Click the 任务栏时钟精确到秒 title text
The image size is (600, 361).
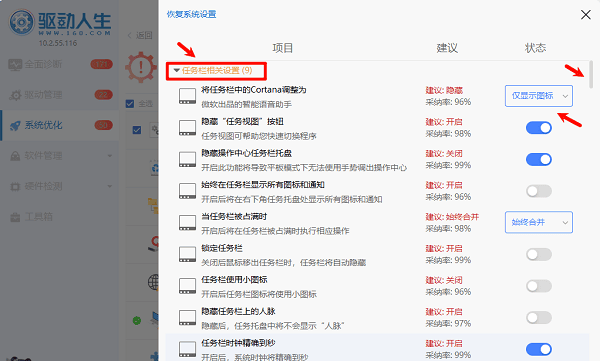[238, 343]
